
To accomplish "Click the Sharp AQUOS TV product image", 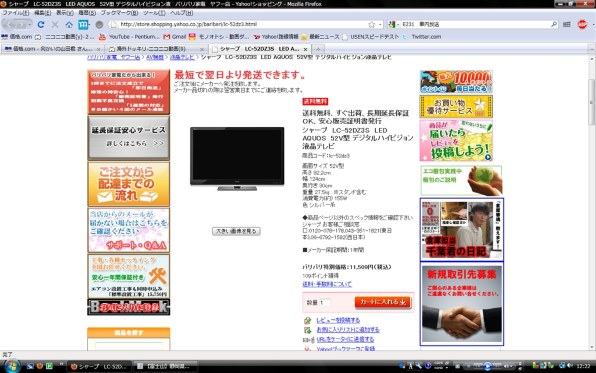I will (237, 159).
